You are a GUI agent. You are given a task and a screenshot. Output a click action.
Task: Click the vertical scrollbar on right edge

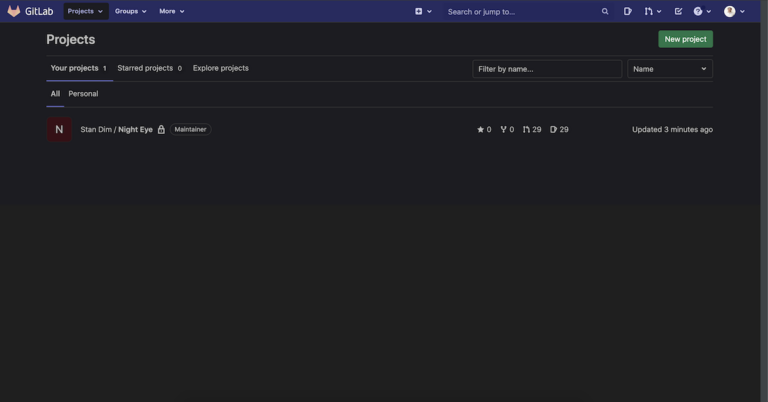764,201
